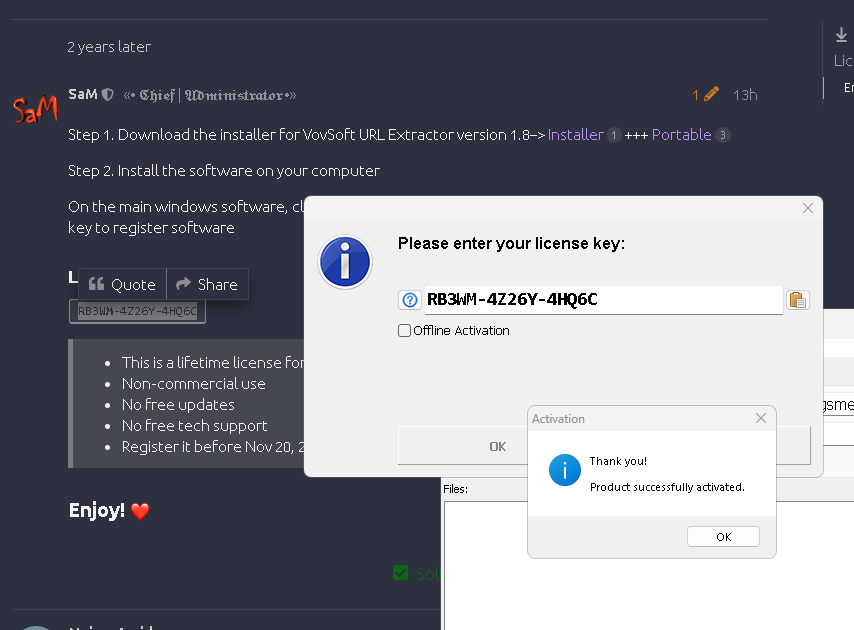Choose Share from the selection popup
The image size is (854, 630).
coord(207,284)
